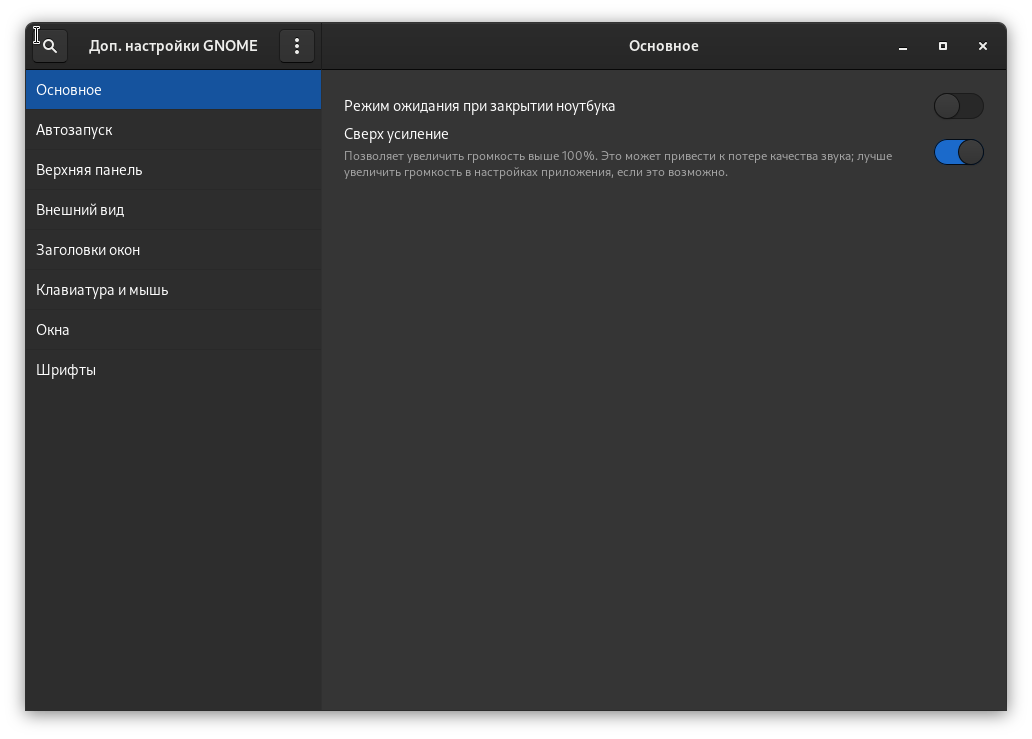Switch to the Внешний вид section

pos(173,210)
